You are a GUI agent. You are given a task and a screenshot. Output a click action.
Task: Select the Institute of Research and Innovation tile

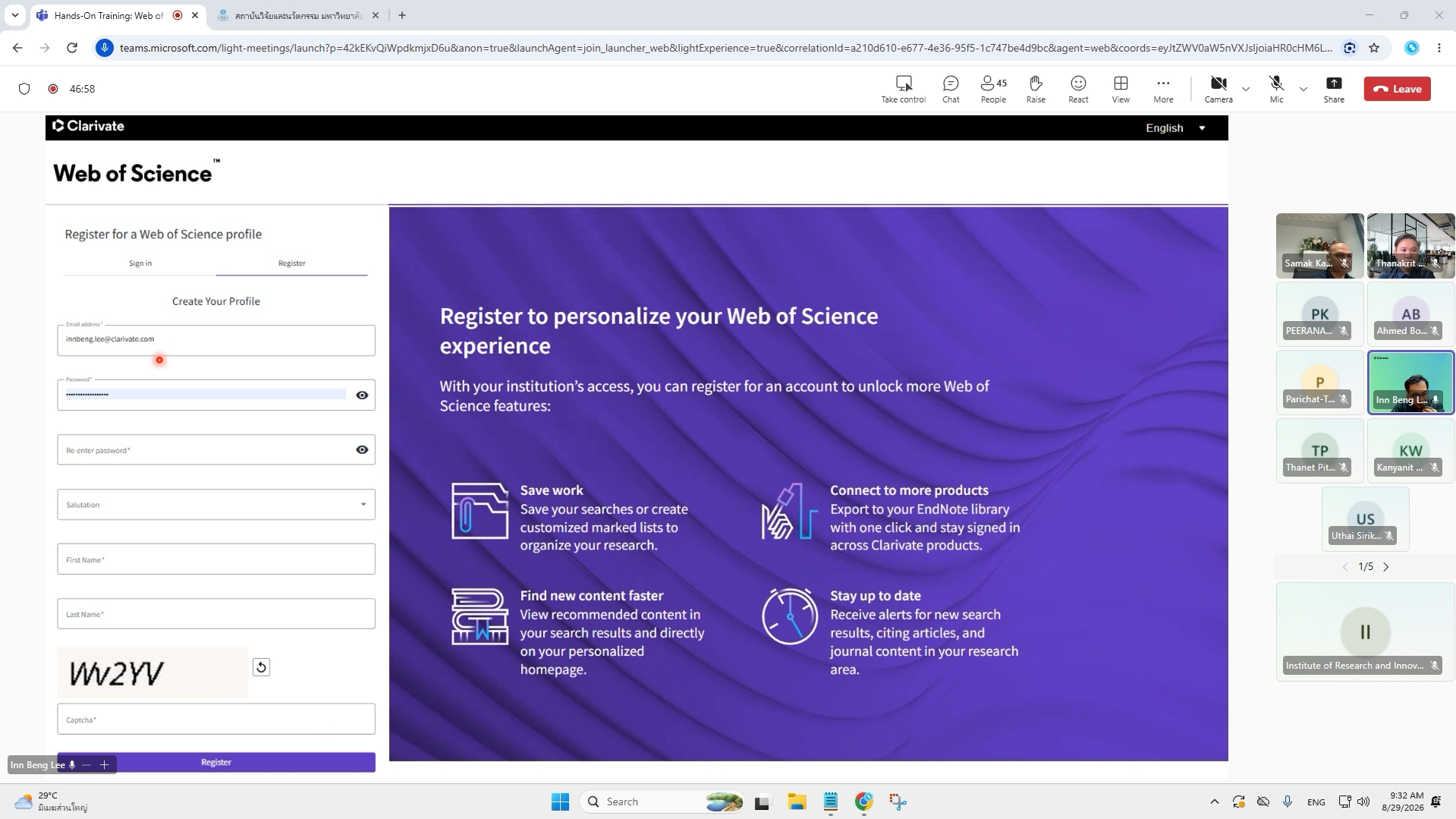coord(1365,632)
